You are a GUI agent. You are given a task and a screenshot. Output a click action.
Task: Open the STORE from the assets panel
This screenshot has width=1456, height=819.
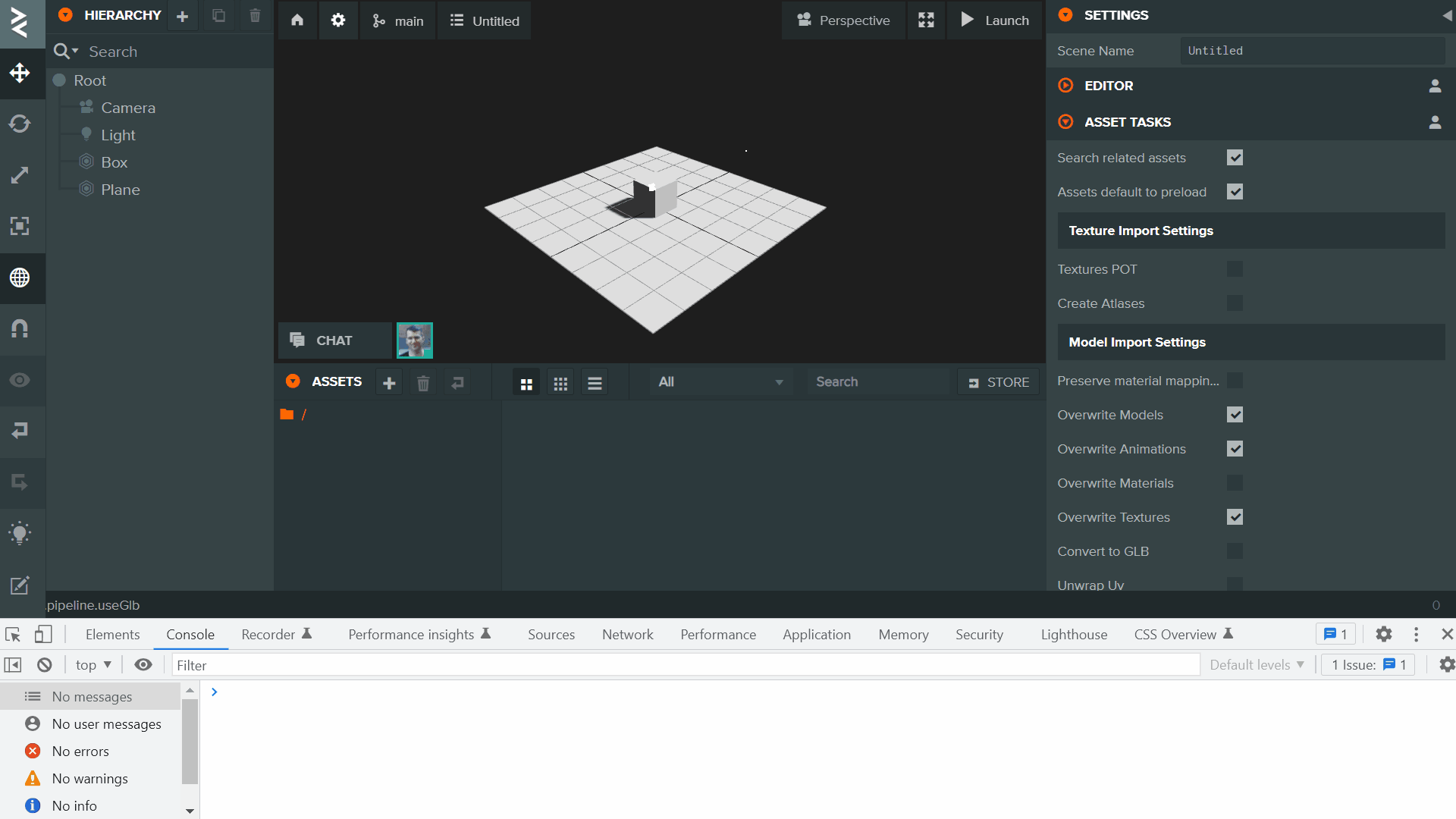point(998,381)
